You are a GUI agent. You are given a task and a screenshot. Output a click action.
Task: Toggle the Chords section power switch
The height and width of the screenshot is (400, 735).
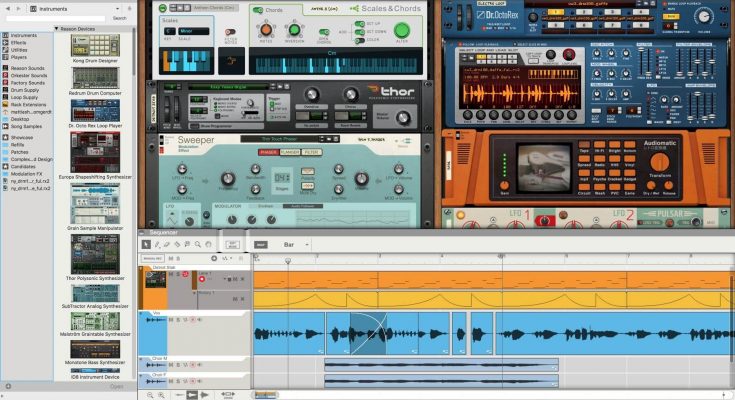(x=257, y=11)
